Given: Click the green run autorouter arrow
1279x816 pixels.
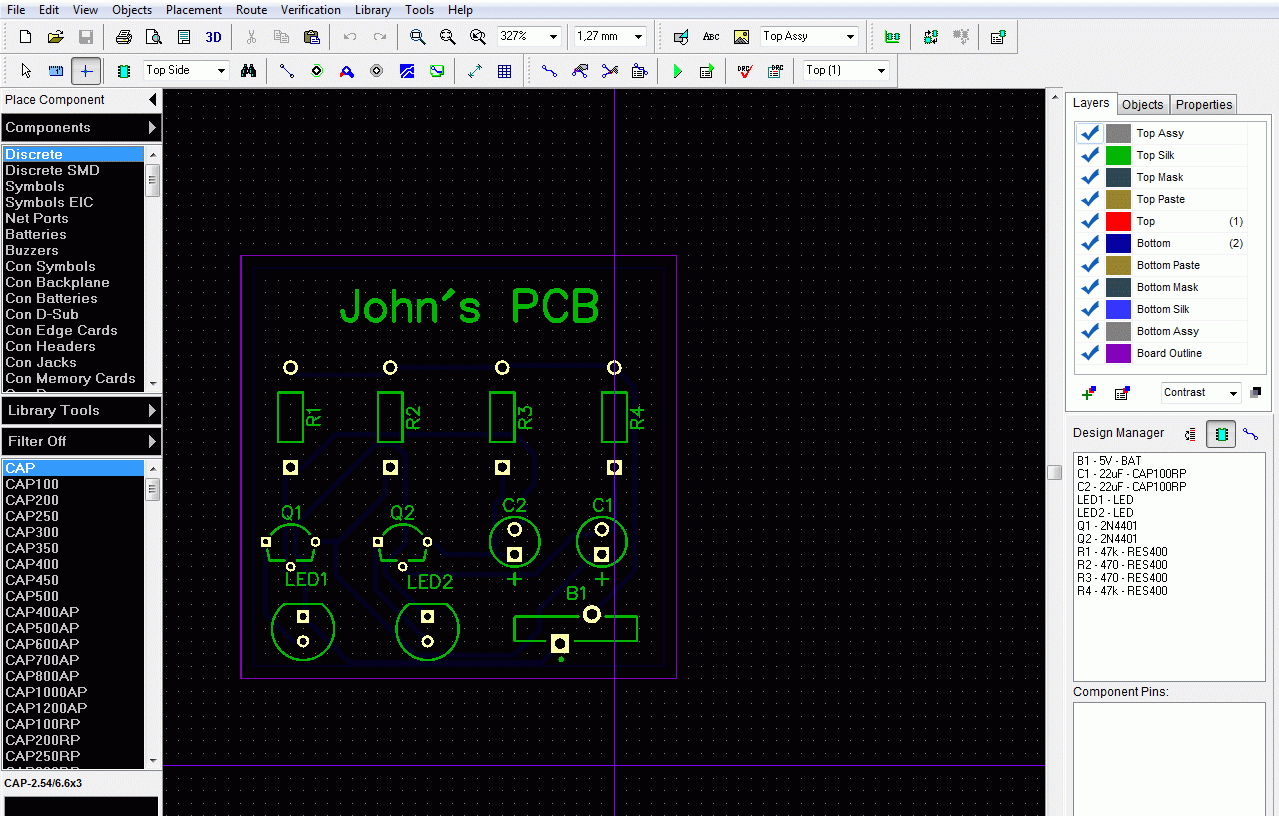Looking at the screenshot, I should tap(677, 71).
